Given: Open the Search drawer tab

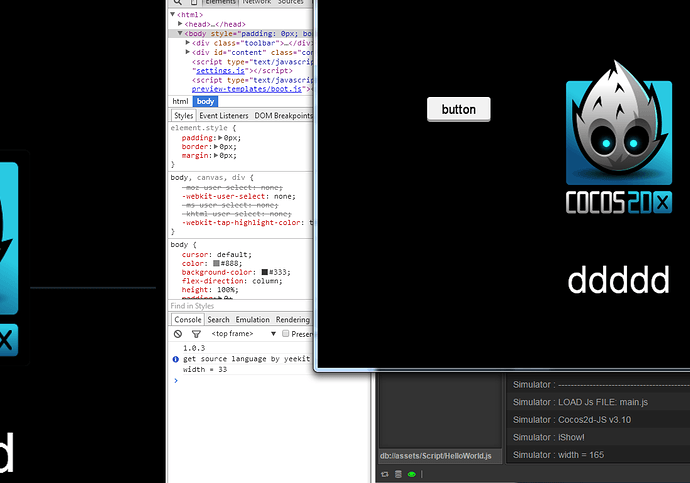Looking at the screenshot, I should coord(218,319).
